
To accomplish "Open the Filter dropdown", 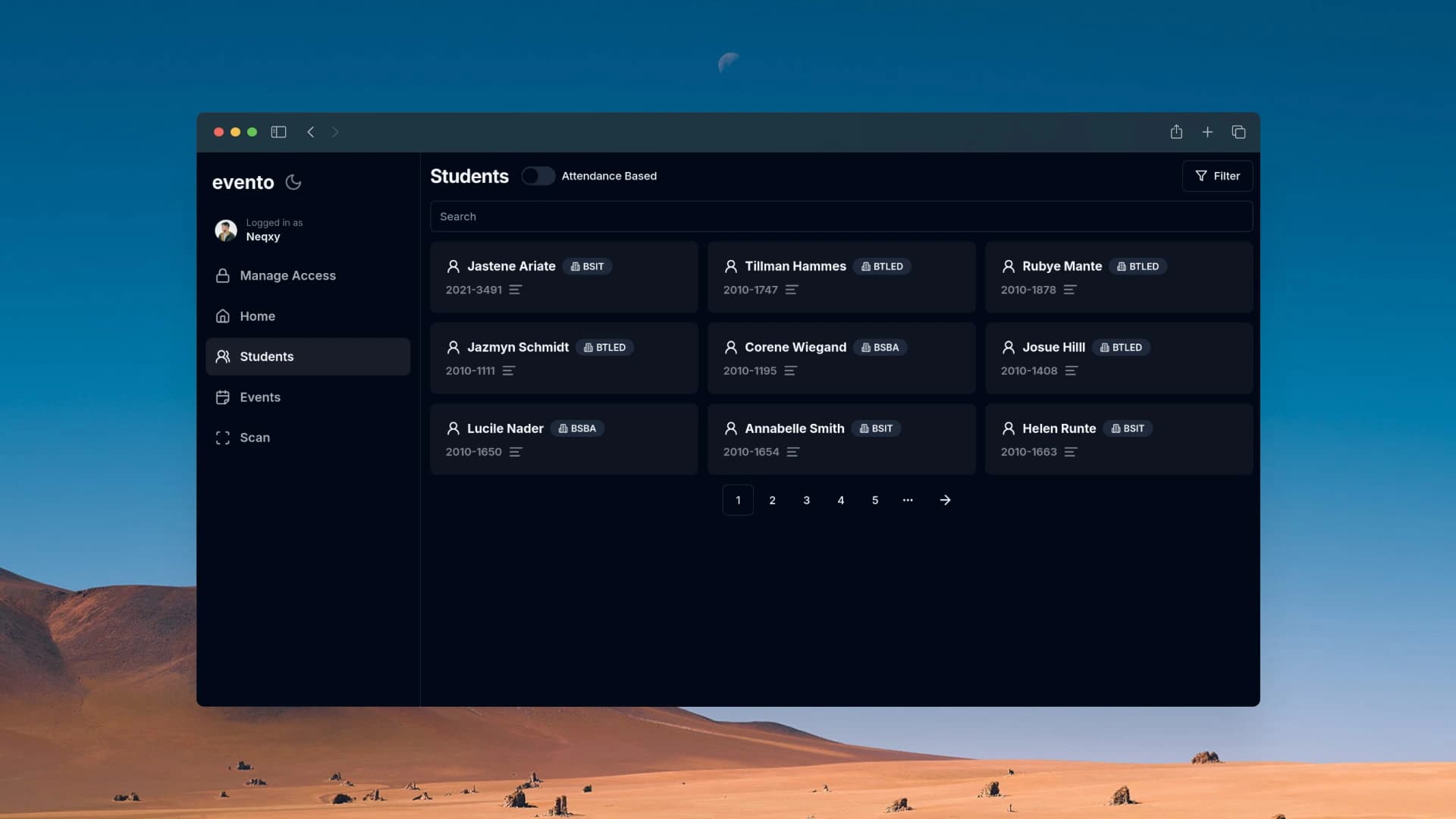I will pyautogui.click(x=1217, y=176).
